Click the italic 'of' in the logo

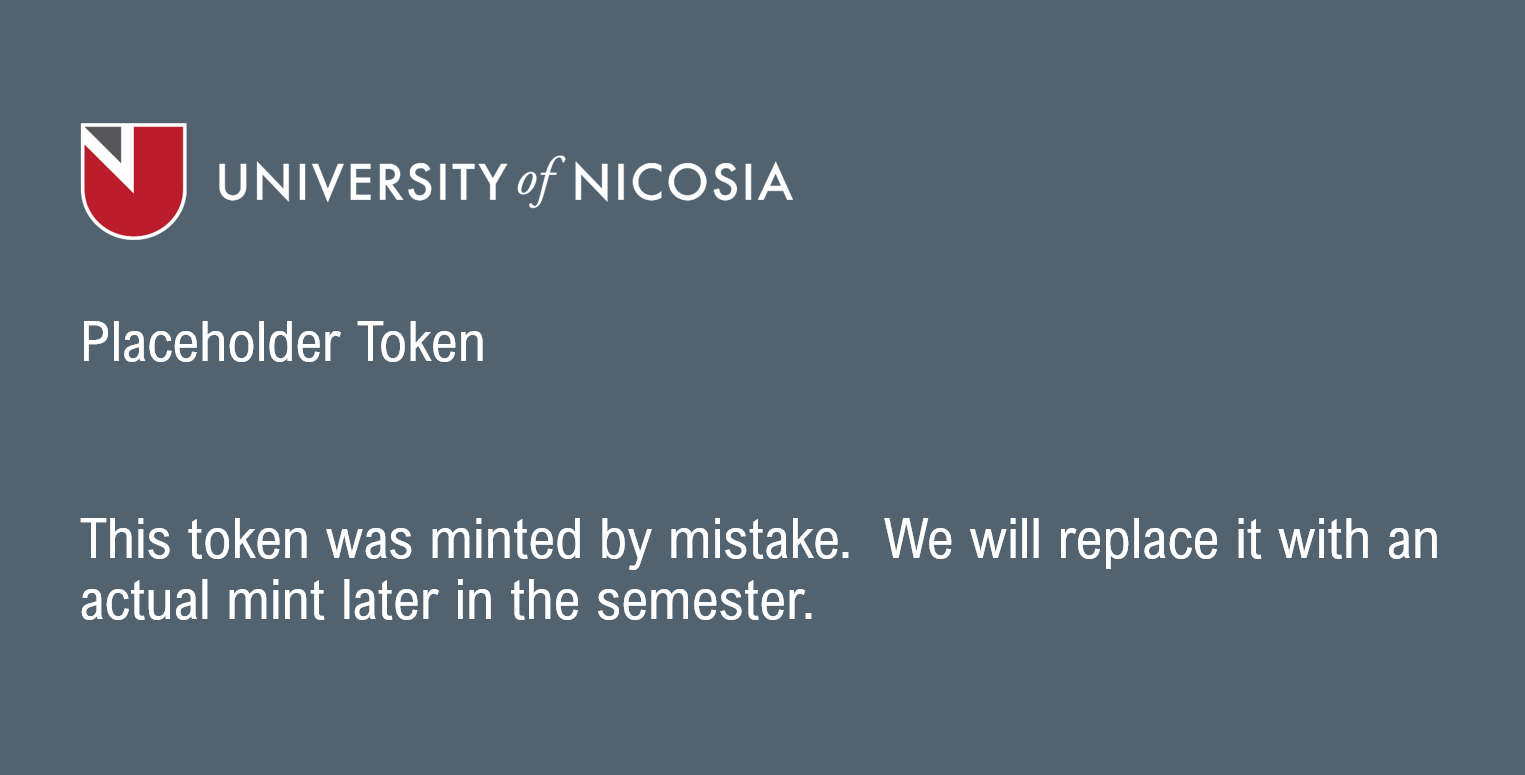540,182
